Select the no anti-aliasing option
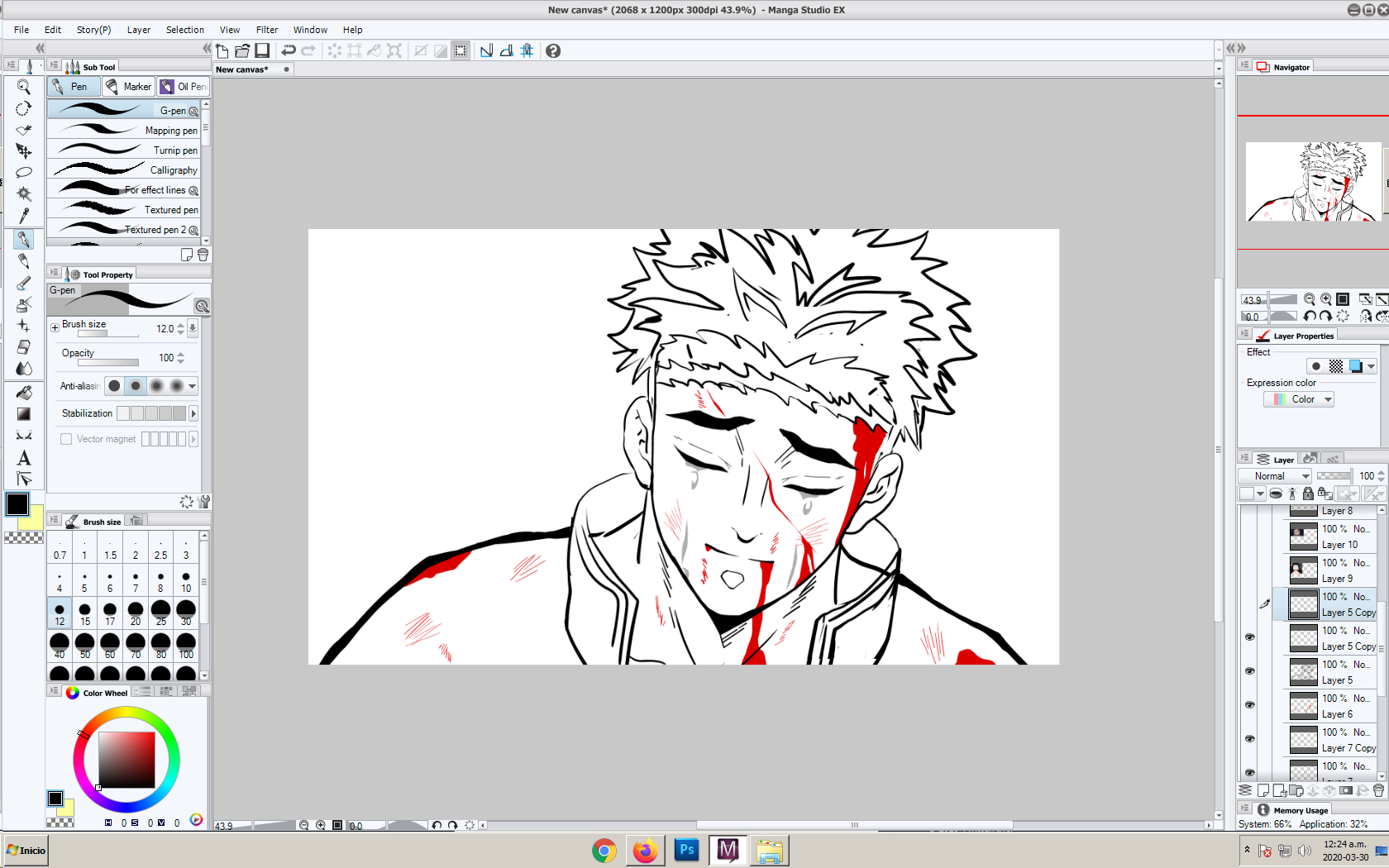 click(114, 386)
